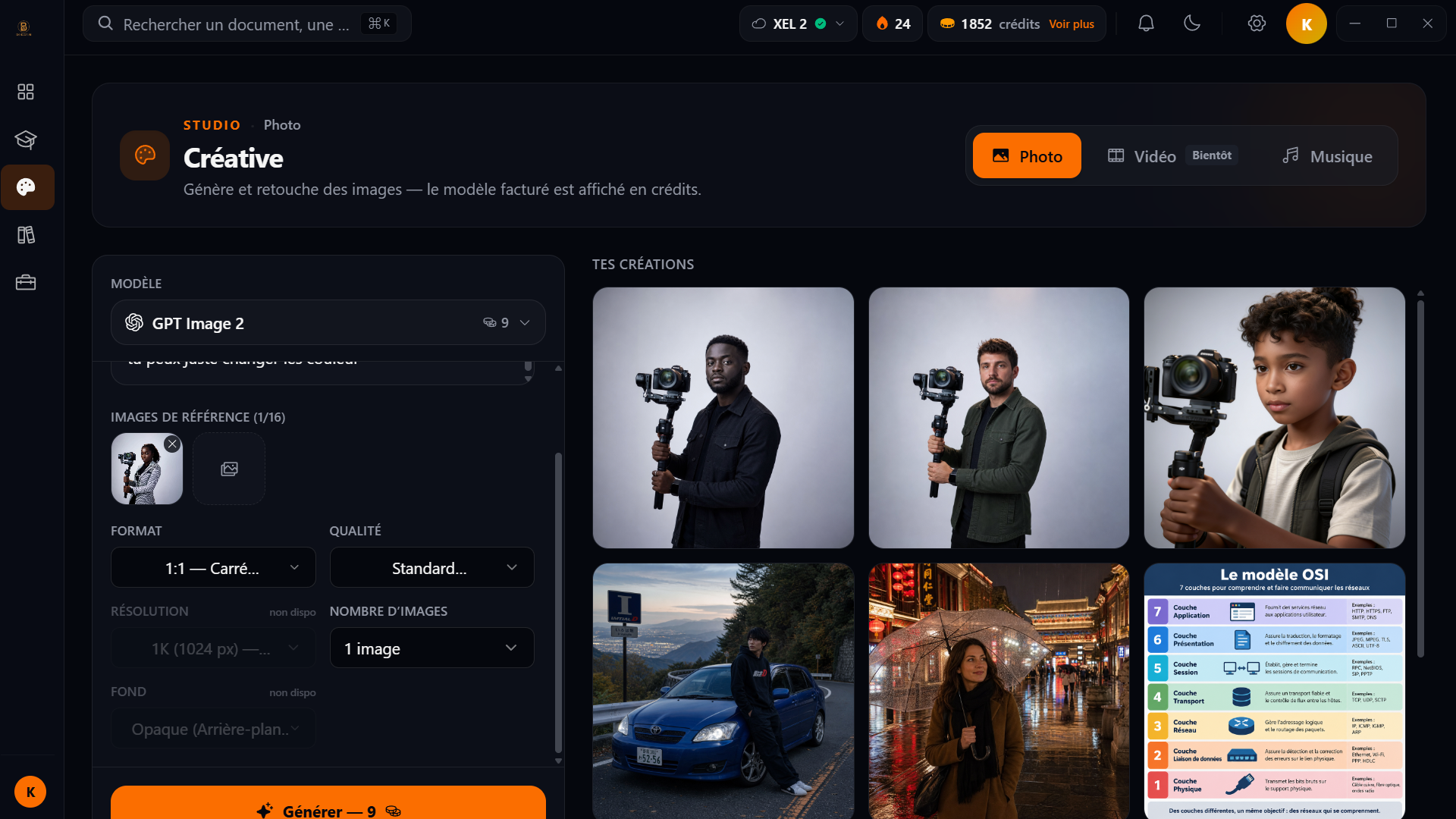Open the GPT Image 2 model dropdown

[x=328, y=323]
